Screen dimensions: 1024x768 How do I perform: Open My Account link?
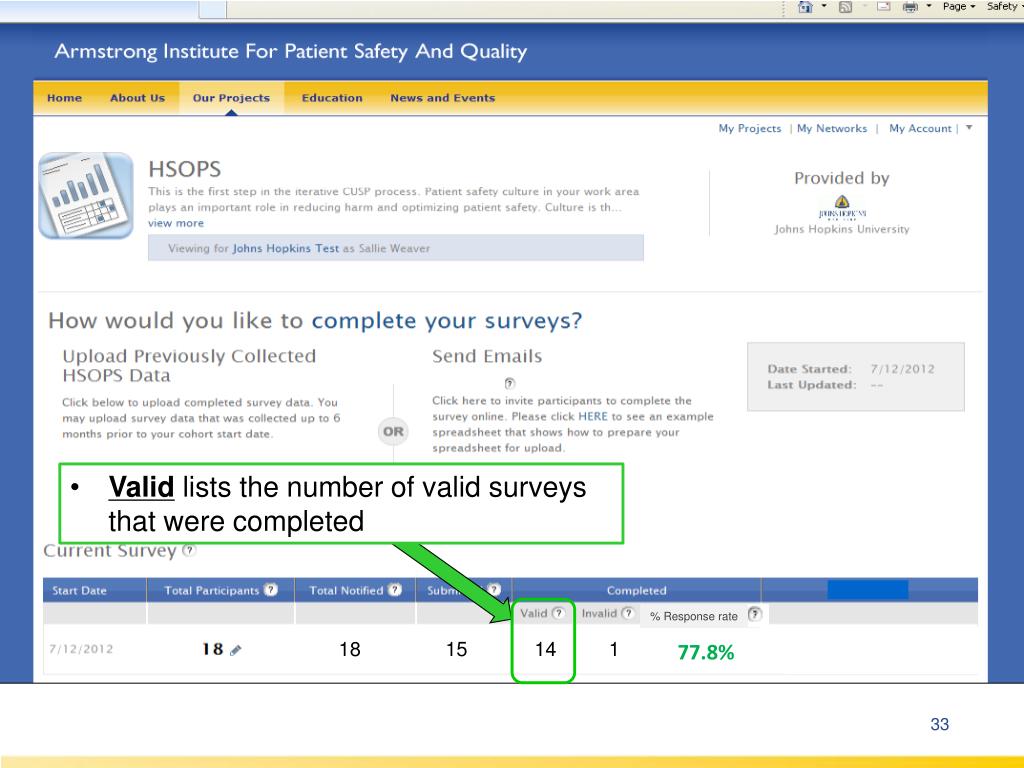click(920, 129)
